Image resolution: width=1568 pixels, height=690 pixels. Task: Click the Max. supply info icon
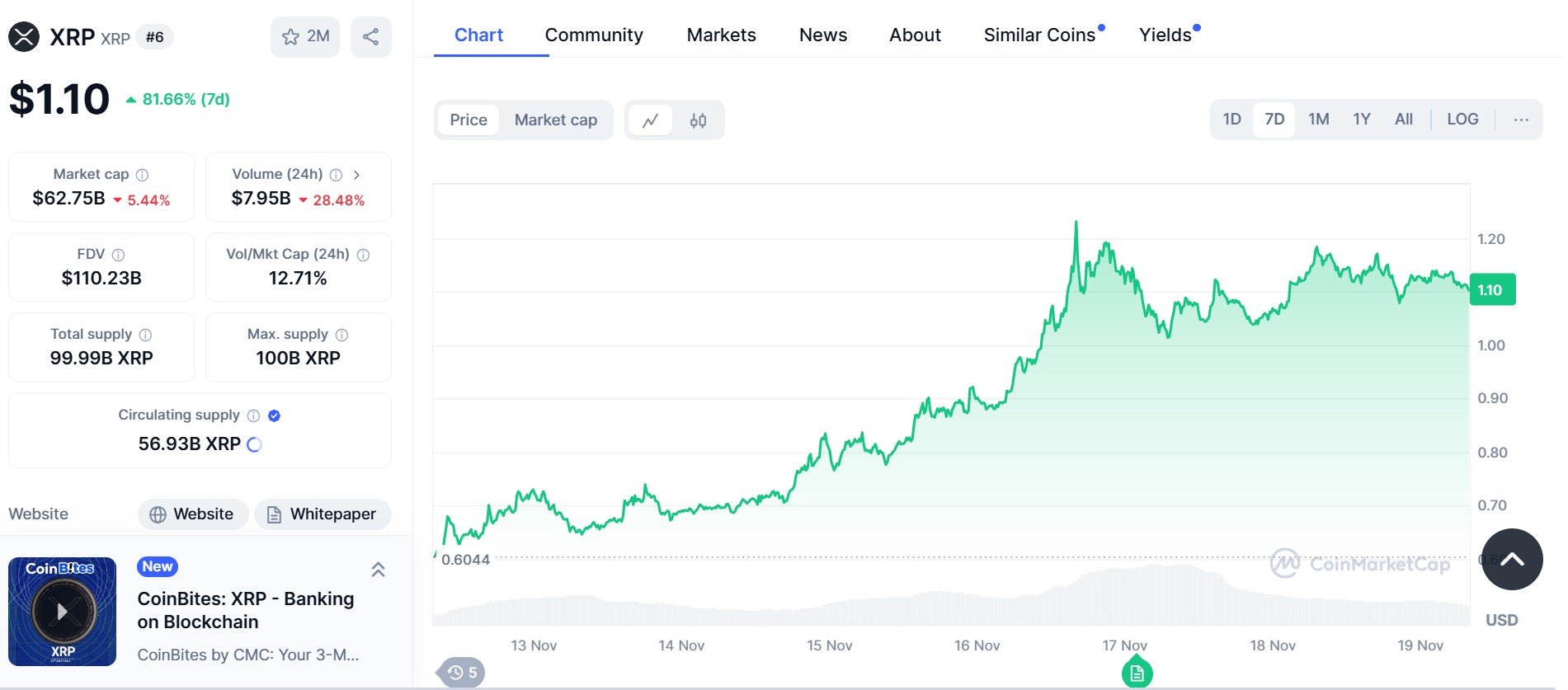341,335
